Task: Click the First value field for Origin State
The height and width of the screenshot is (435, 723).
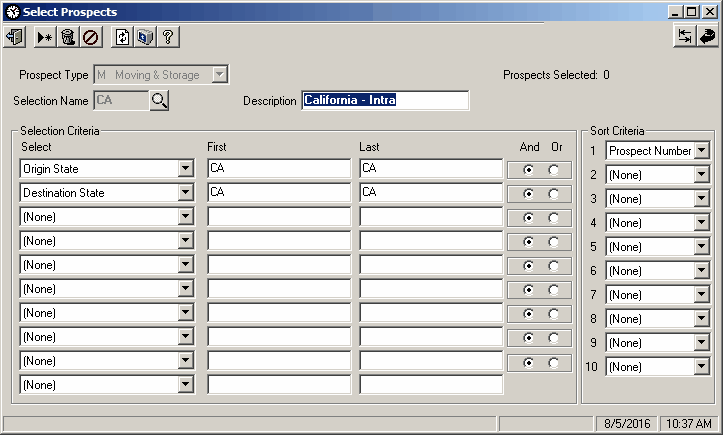Action: click(x=279, y=168)
